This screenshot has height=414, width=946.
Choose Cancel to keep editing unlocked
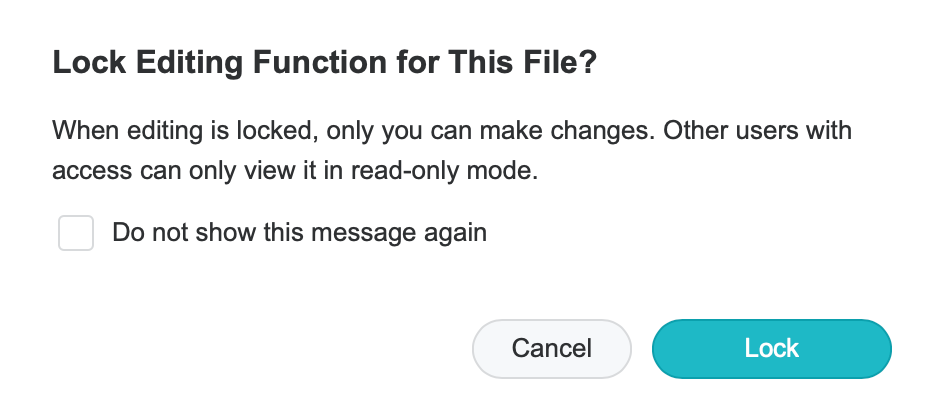[x=551, y=349]
